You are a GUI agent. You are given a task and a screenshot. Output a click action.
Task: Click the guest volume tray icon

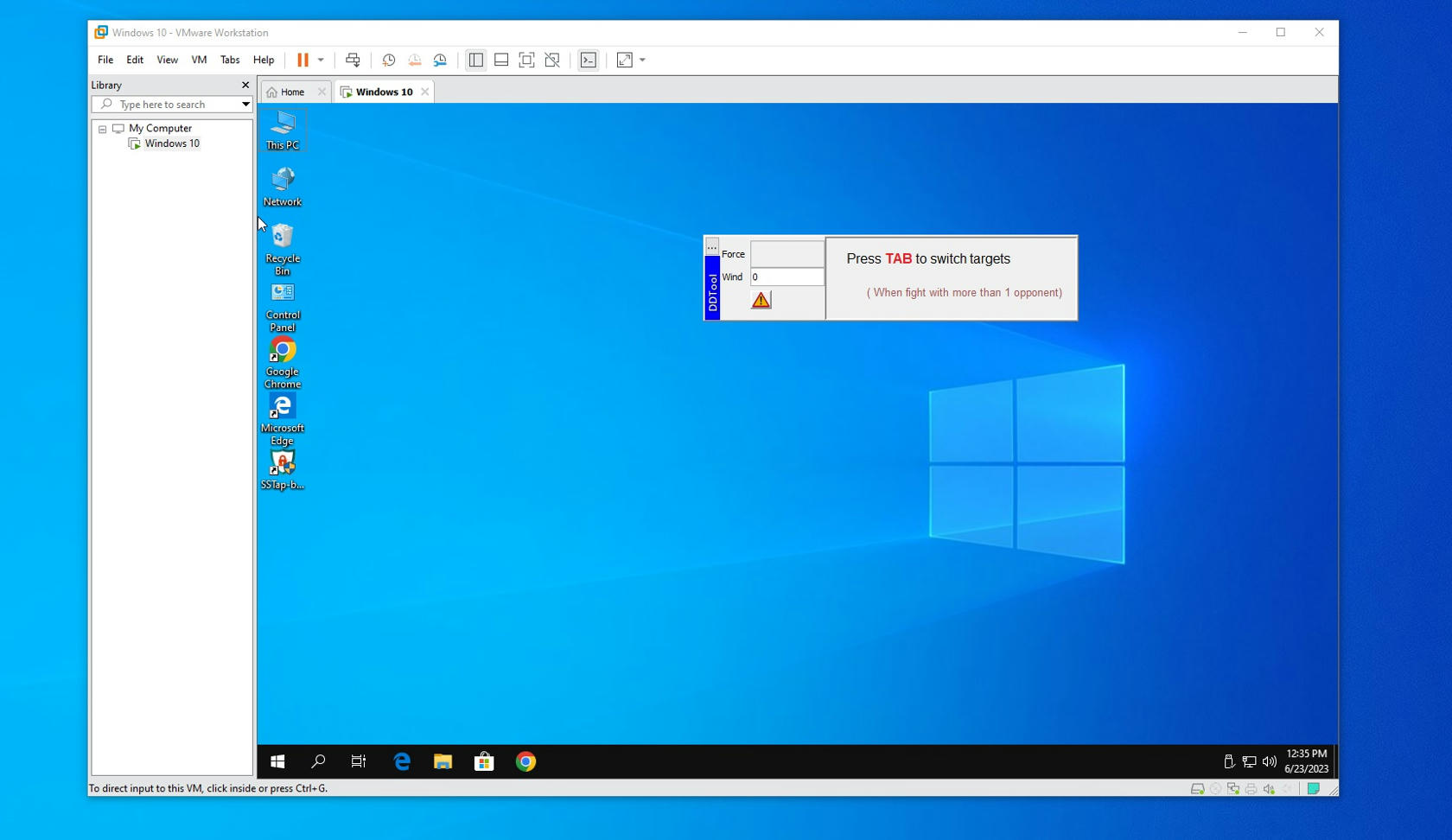(x=1269, y=761)
